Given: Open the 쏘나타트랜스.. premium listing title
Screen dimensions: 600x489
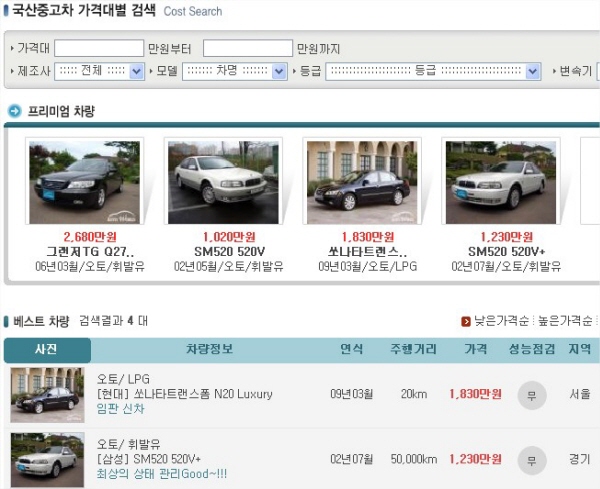Looking at the screenshot, I should (x=367, y=252).
